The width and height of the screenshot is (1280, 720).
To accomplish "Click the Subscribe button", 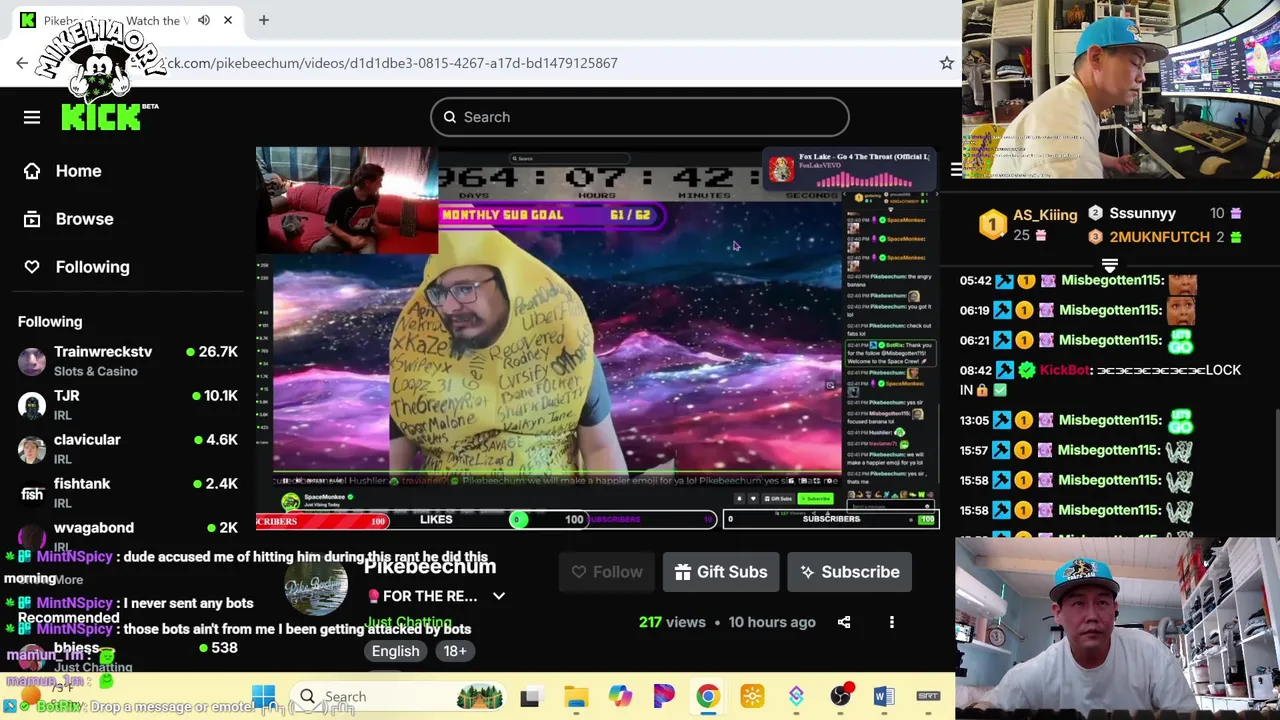I will pyautogui.click(x=849, y=572).
